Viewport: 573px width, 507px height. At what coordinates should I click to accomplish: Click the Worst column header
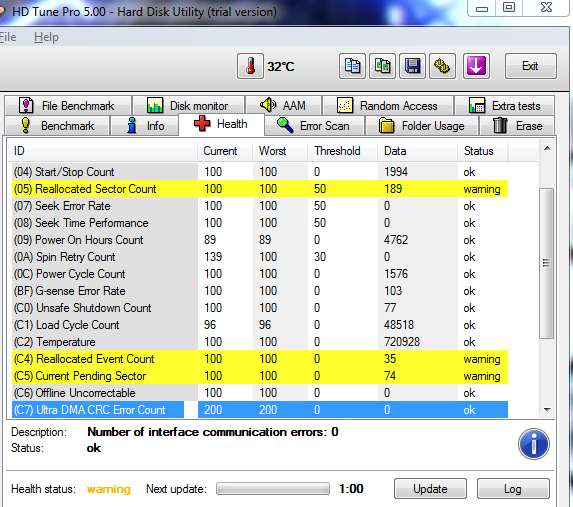click(280, 151)
